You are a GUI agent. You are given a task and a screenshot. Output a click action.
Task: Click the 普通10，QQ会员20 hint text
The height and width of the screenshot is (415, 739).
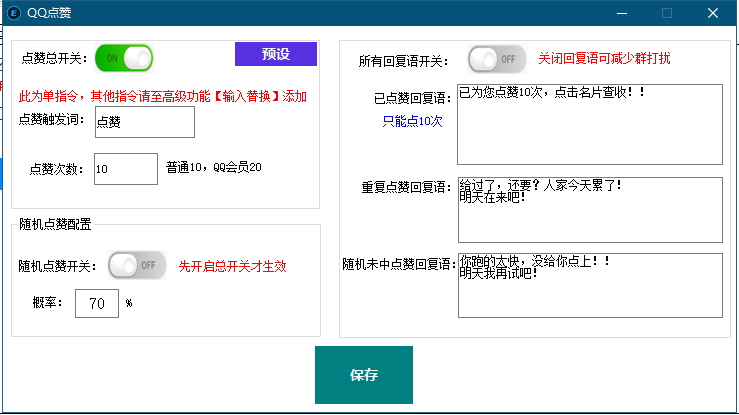(x=214, y=167)
